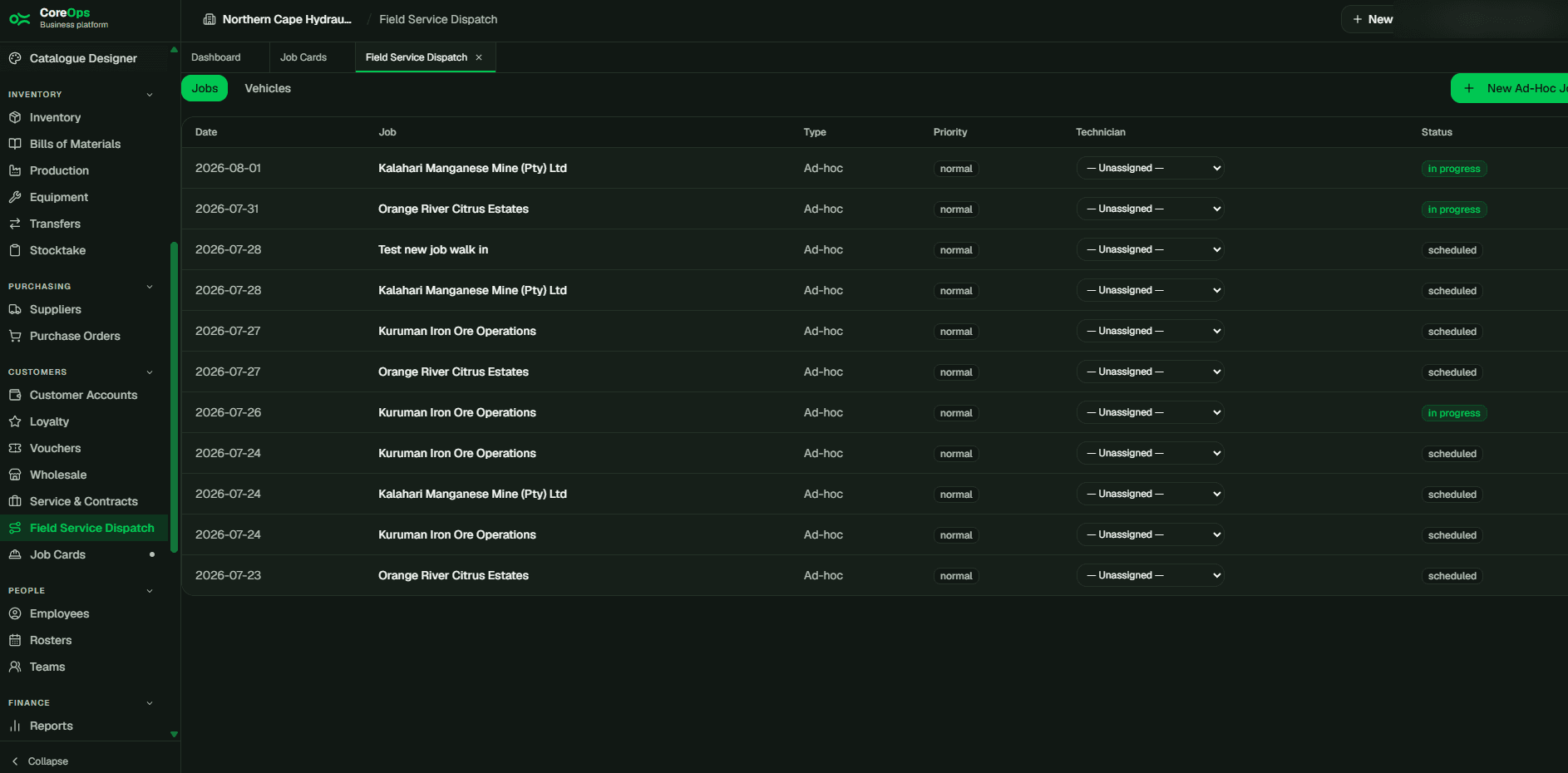
Task: Click the sidebar scroll-up arrow
Action: pos(174,50)
